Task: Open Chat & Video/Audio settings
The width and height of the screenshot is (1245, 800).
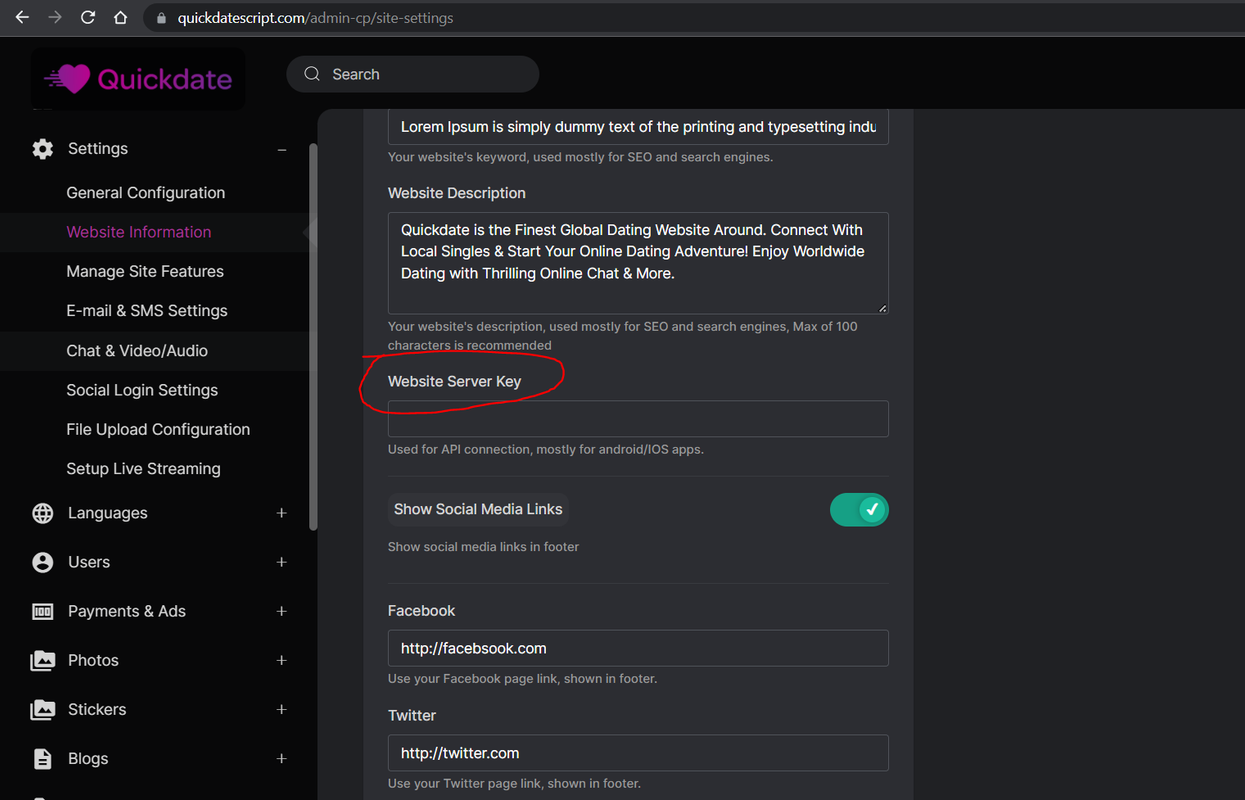Action: pyautogui.click(x=137, y=351)
